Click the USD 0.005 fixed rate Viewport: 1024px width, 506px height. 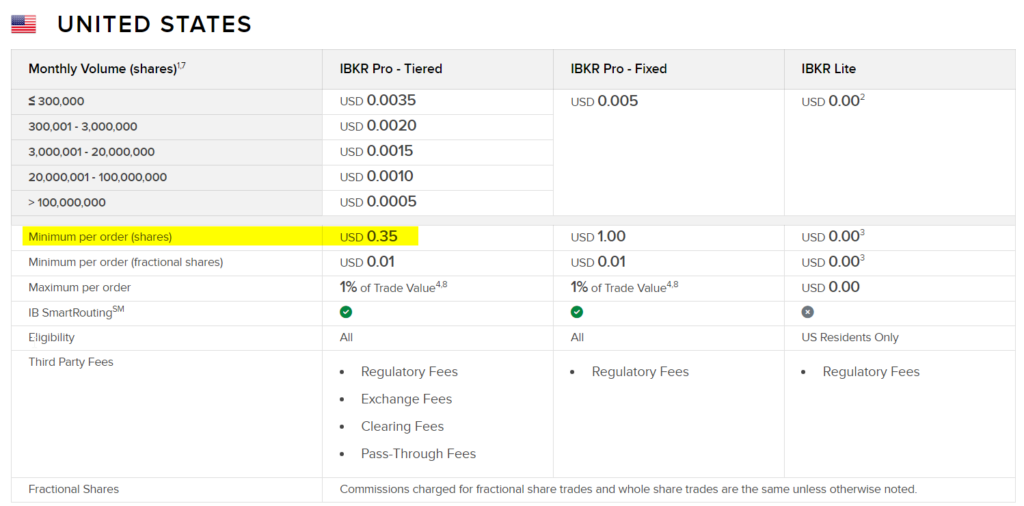[x=605, y=102]
